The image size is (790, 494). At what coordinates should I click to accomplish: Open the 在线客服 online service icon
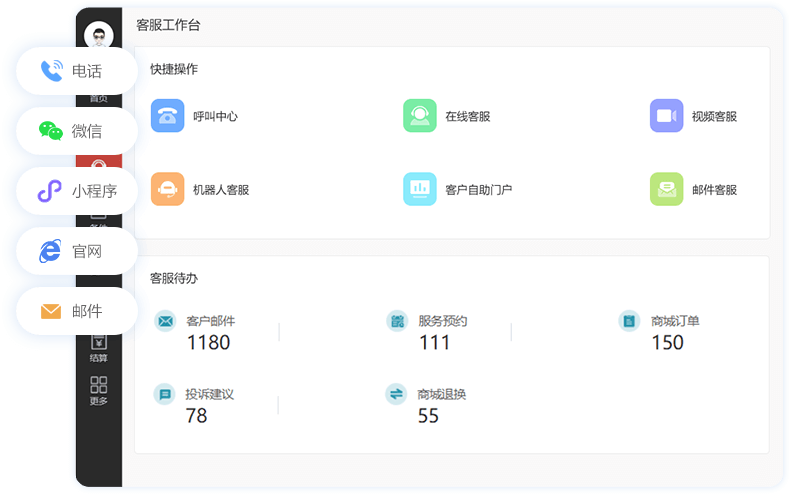420,116
